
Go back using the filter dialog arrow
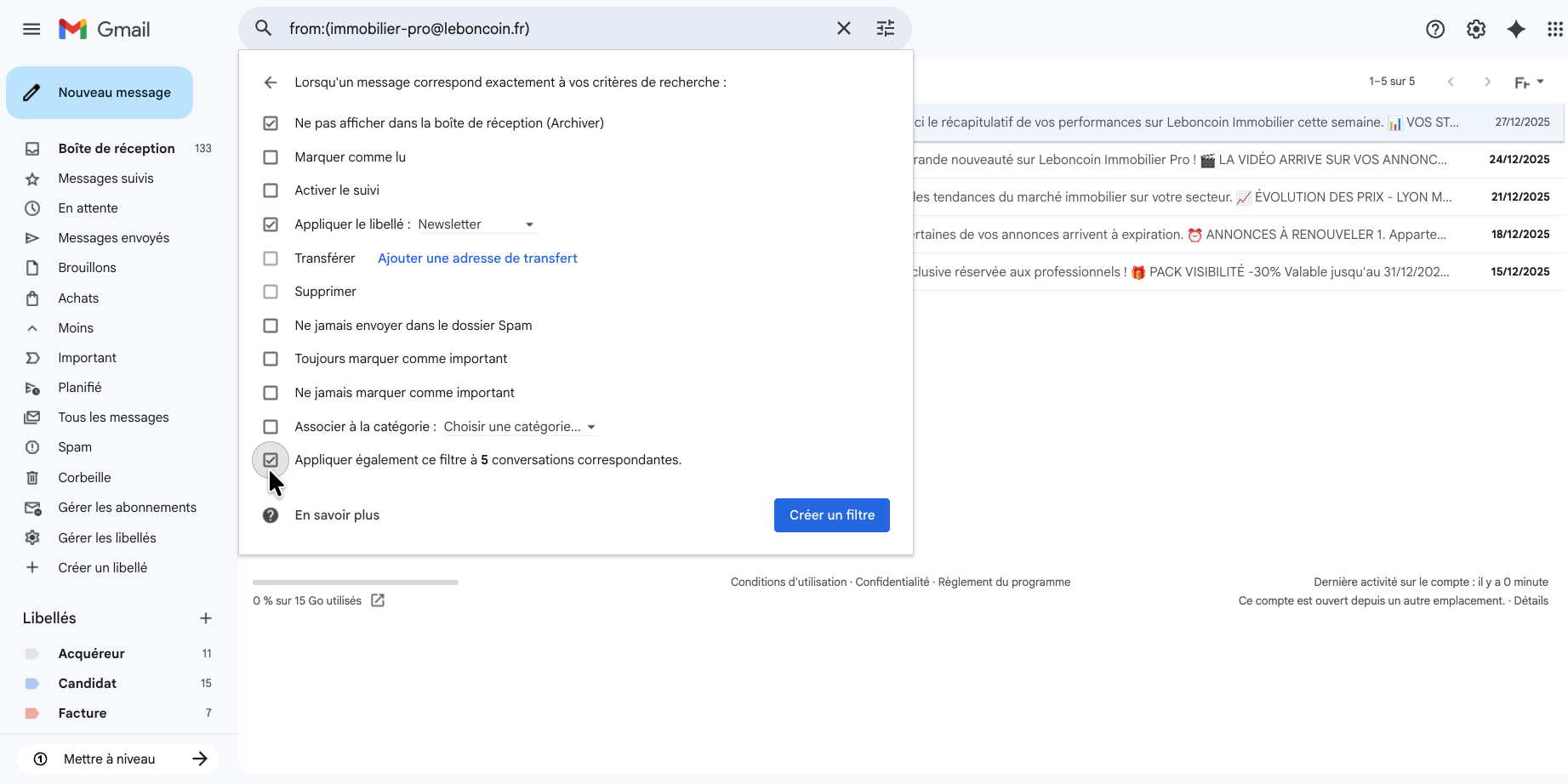point(271,82)
